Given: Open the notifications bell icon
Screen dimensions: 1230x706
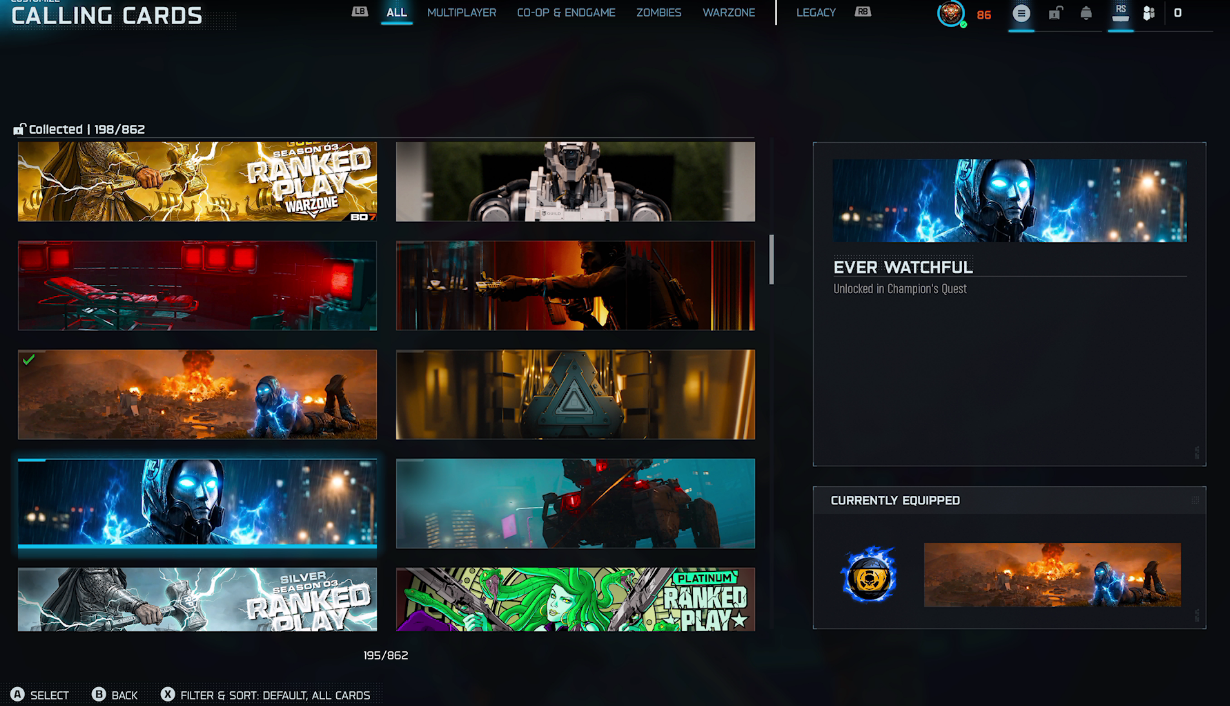Looking at the screenshot, I should click(x=1086, y=13).
